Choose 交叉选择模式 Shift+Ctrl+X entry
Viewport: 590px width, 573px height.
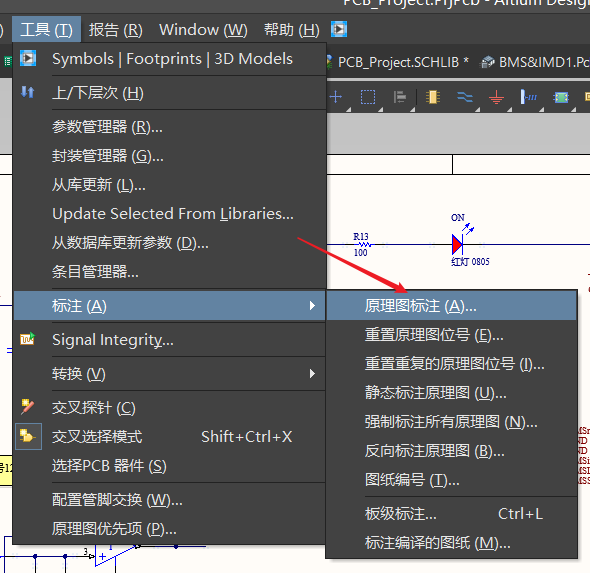[x=170, y=437]
